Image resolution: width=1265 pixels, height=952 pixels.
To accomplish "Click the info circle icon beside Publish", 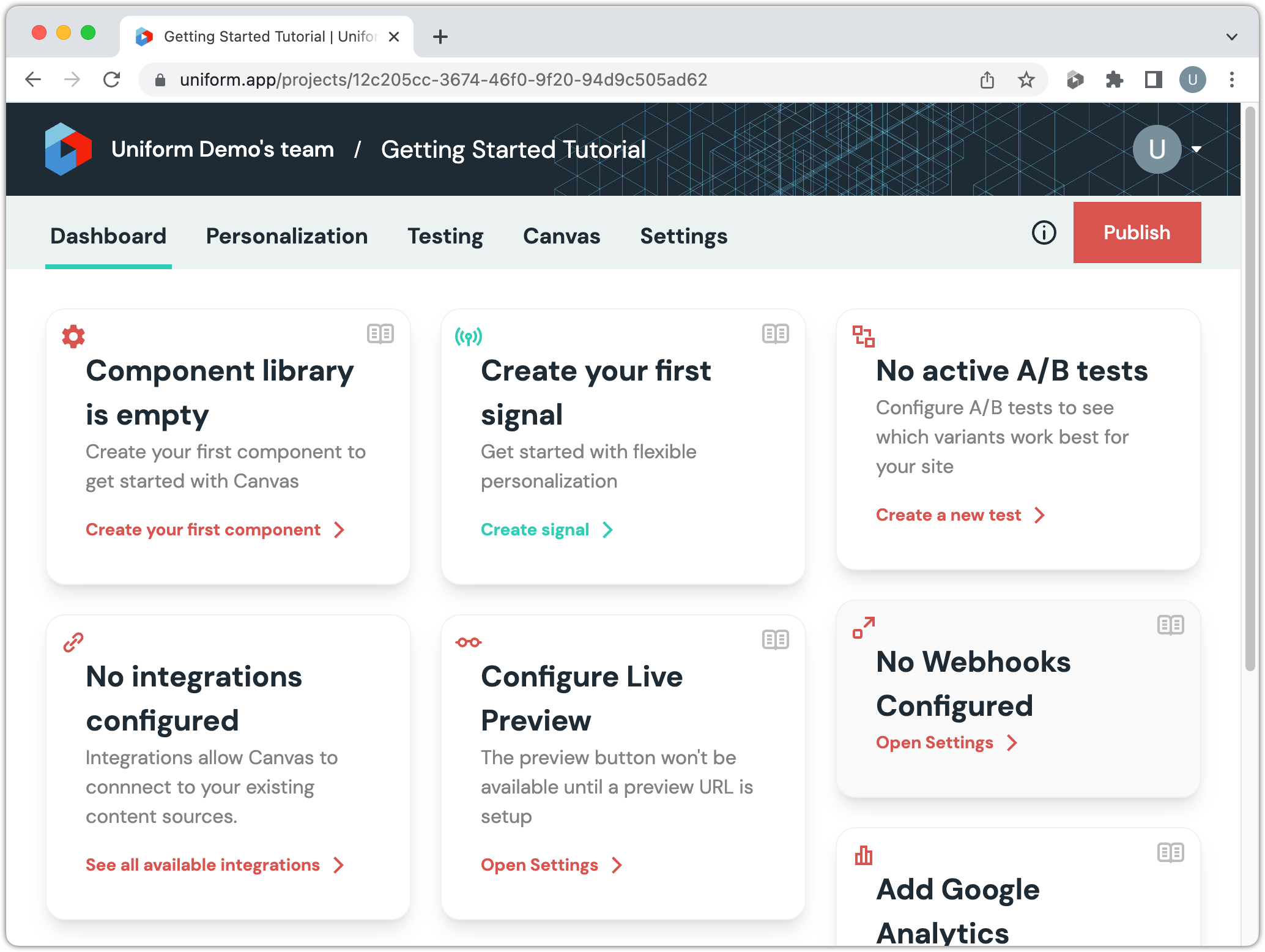I will (x=1044, y=232).
